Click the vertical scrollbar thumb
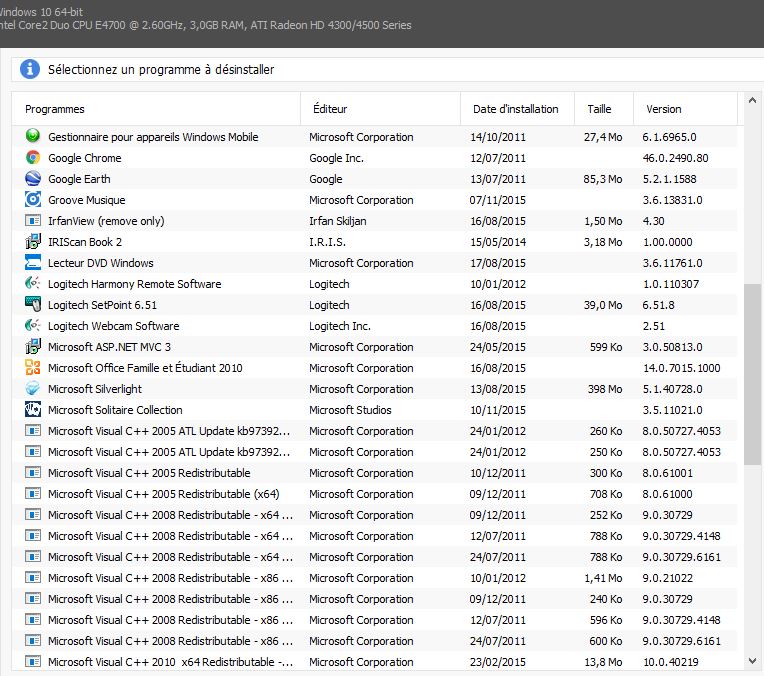 click(x=752, y=374)
